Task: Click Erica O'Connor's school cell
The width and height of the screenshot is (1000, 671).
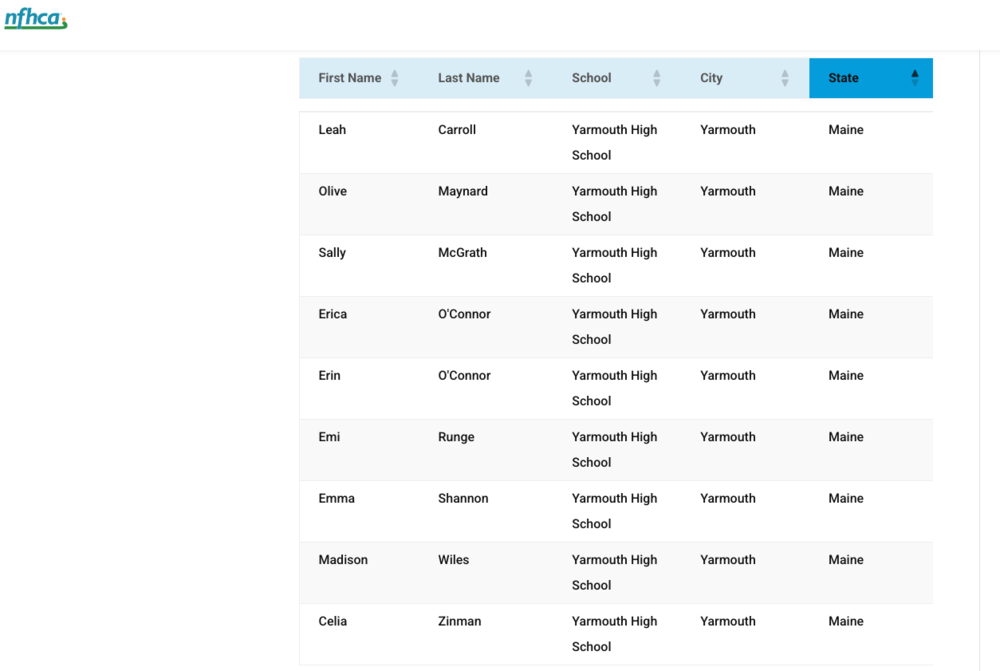Action: pos(614,326)
